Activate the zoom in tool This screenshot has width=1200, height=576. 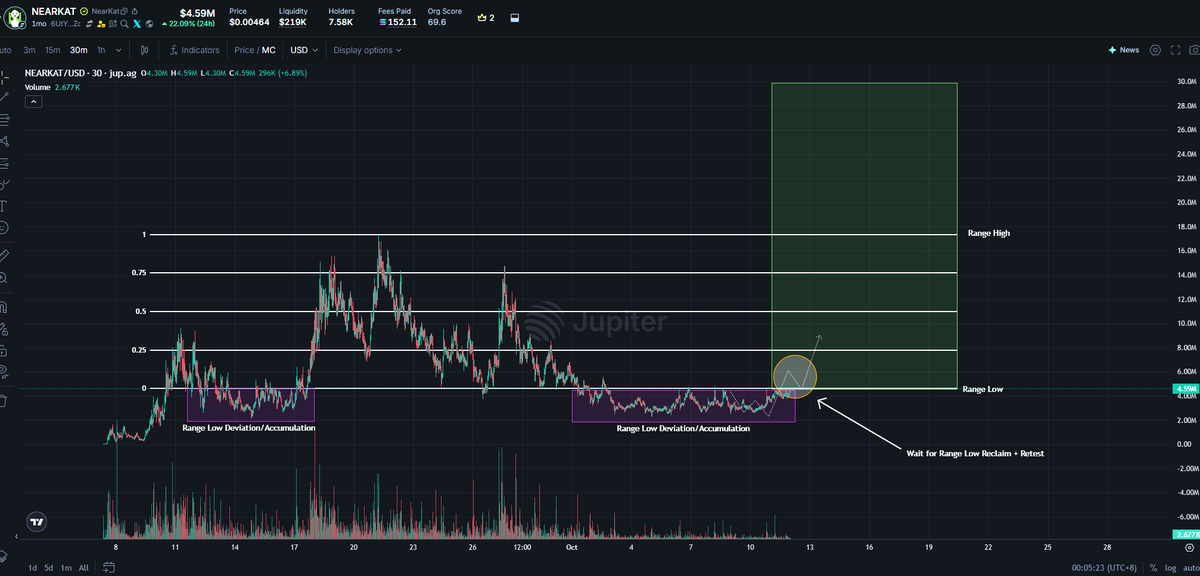pyautogui.click(x=4, y=277)
